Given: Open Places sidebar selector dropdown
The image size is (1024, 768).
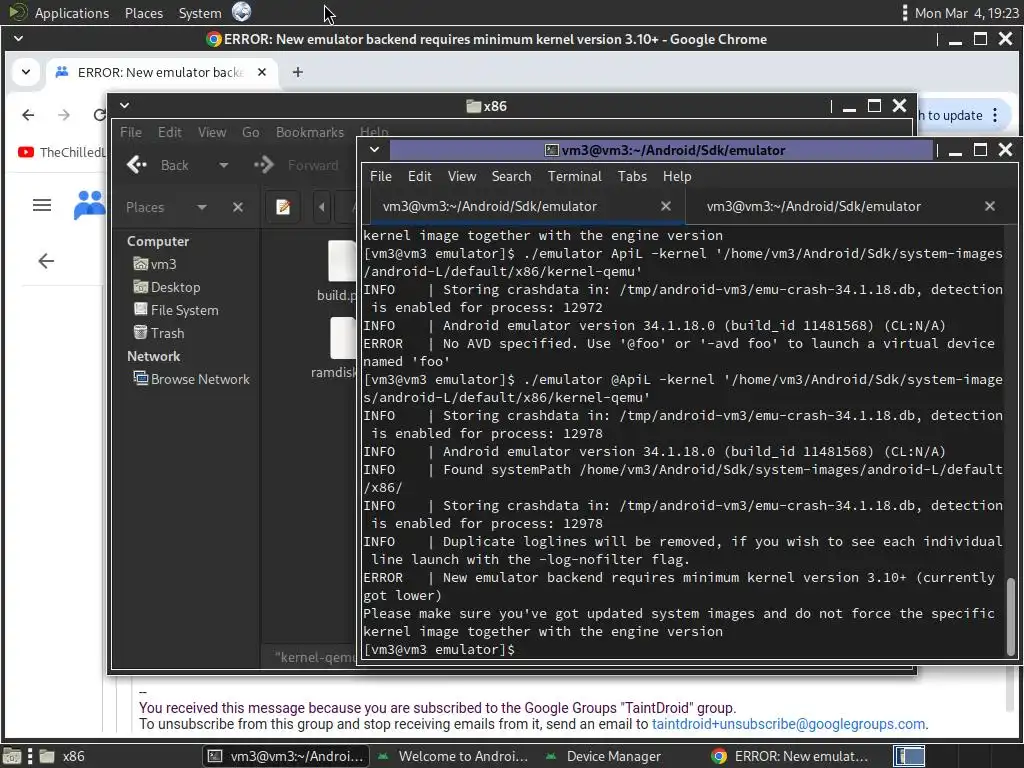Looking at the screenshot, I should click(x=202, y=207).
